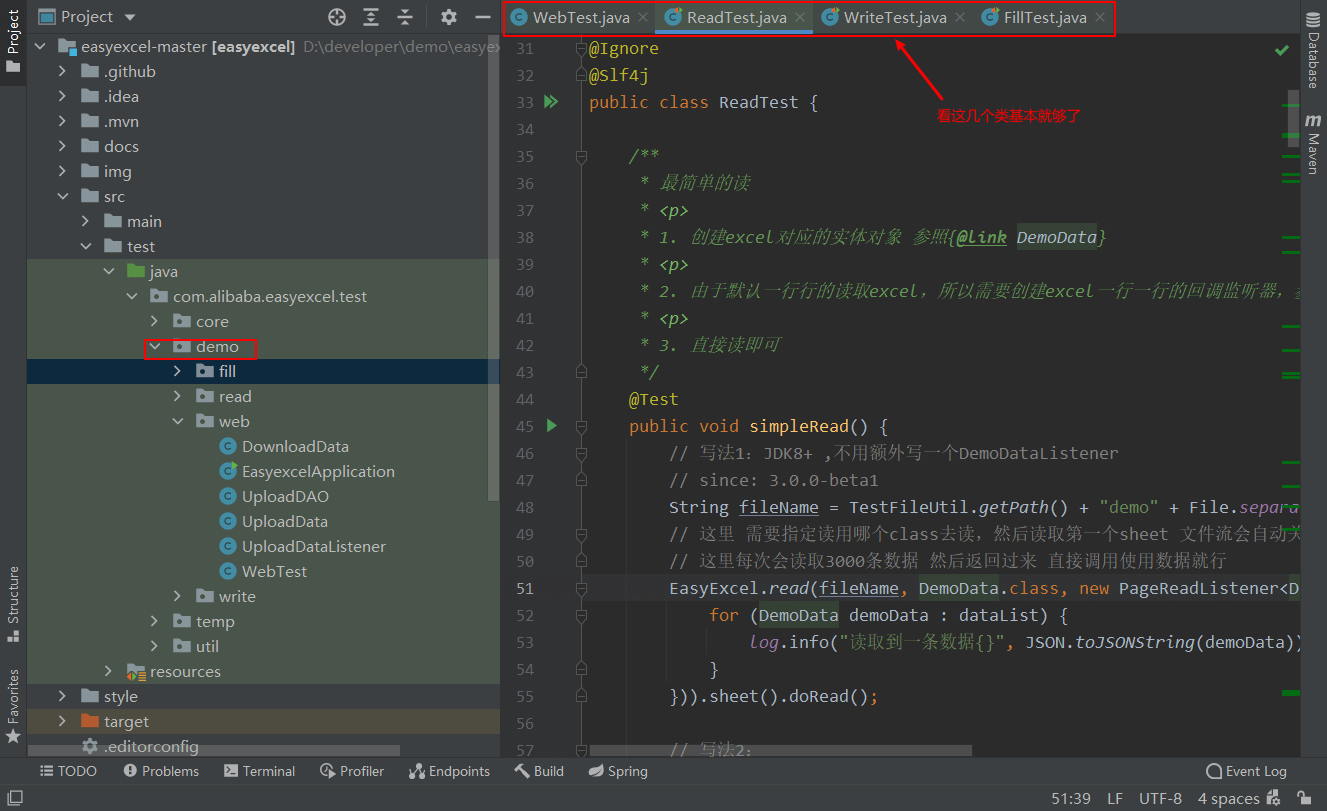Screen dimensions: 1327x811
Task: Open the Event Log
Action: pos(1246,771)
